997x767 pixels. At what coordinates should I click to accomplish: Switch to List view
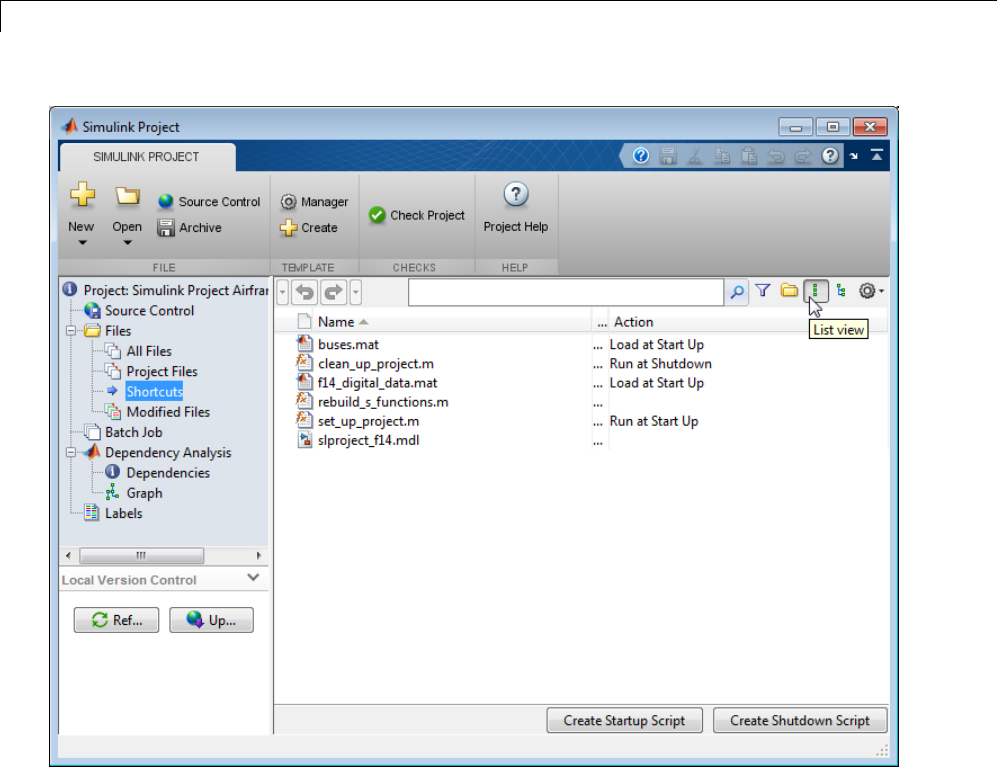click(x=816, y=291)
